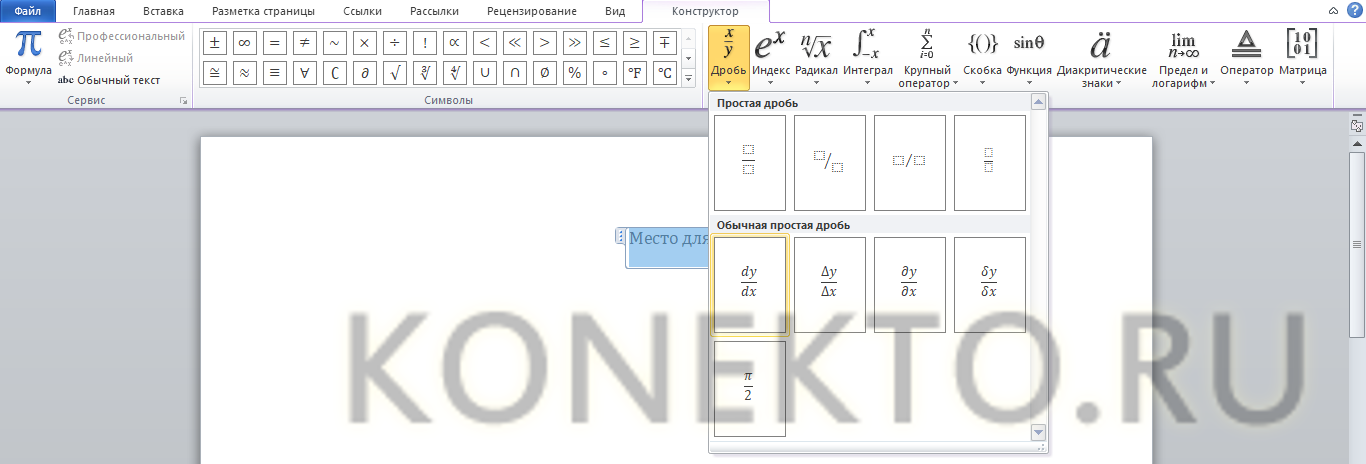Click the Файл button
Screen dimensions: 1366x464
27,12
